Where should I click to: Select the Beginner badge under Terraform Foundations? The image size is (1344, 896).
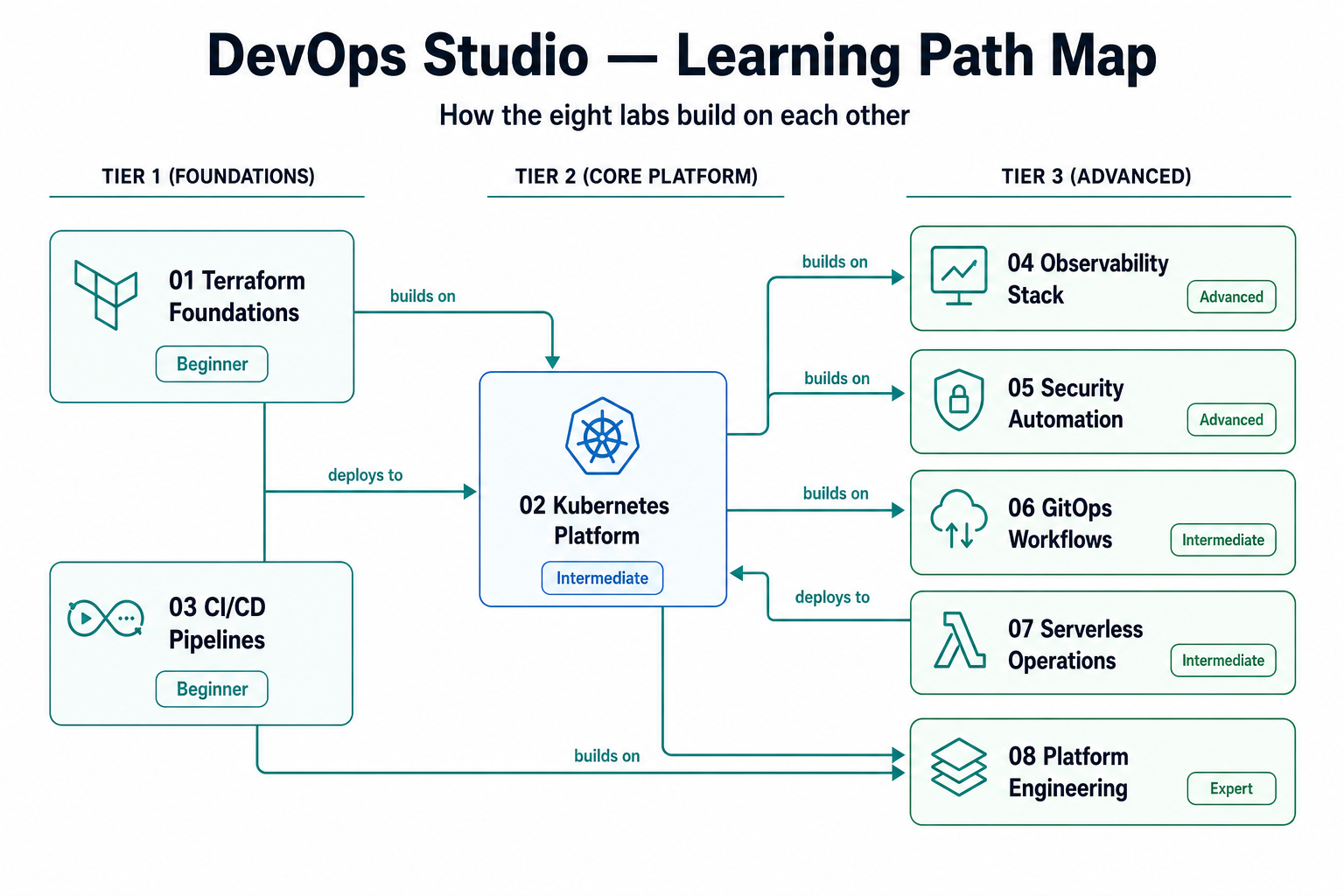tap(212, 364)
